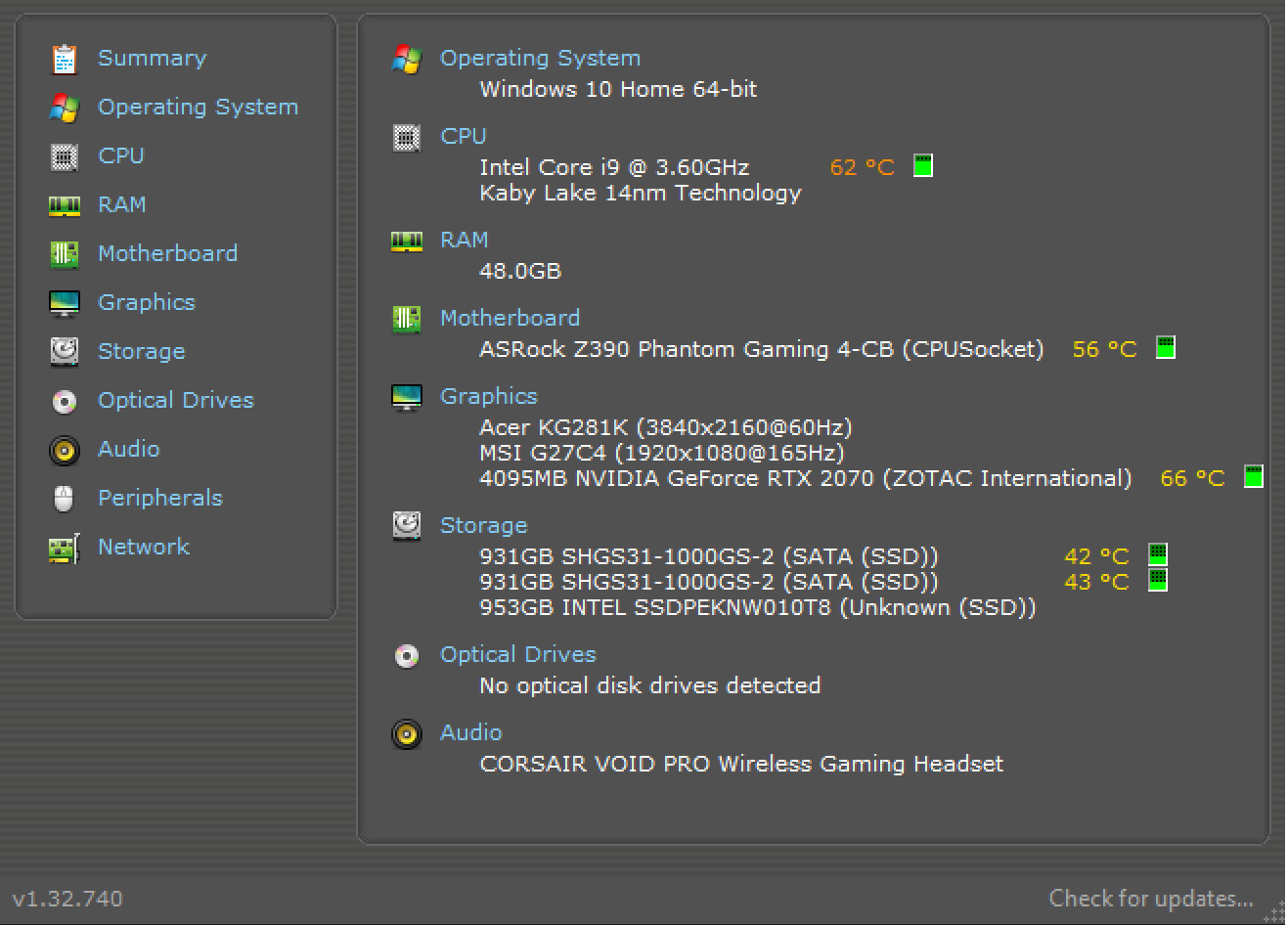The image size is (1288, 925).
Task: Open Storage from the sidebar
Action: [142, 352]
